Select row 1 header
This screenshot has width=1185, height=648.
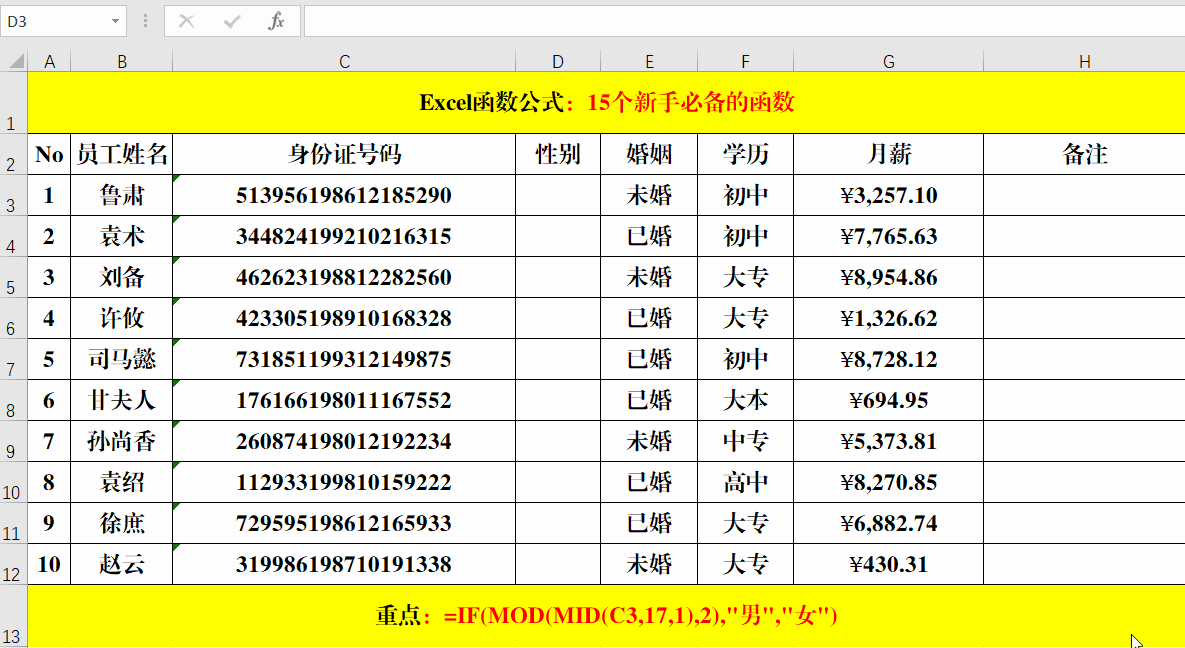[13, 103]
